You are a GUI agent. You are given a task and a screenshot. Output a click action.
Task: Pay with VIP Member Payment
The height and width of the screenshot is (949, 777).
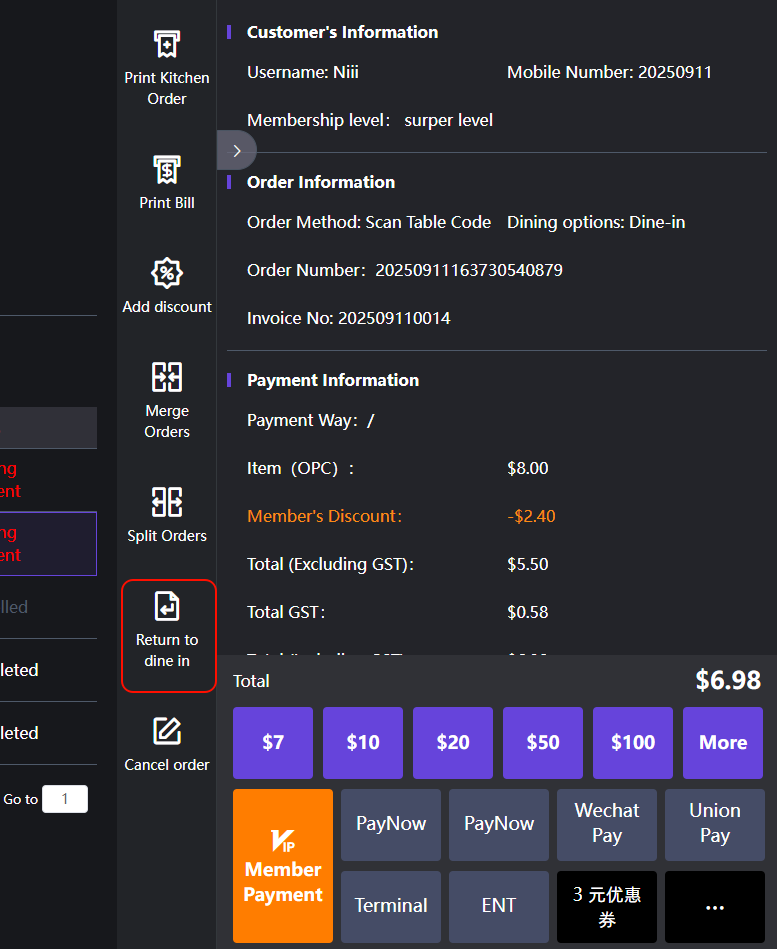283,866
